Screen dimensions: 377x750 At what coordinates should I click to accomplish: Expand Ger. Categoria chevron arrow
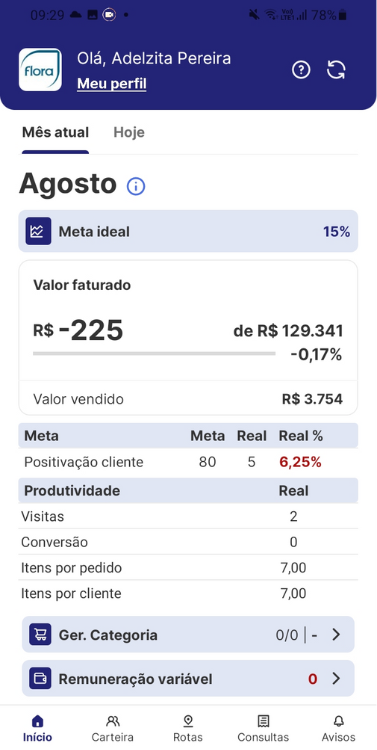coord(336,635)
